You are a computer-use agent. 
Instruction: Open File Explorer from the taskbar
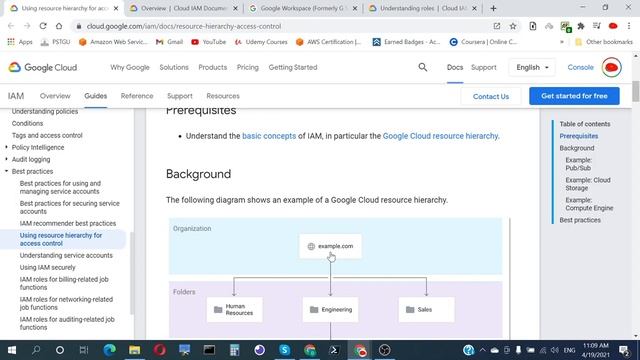tap(134, 350)
